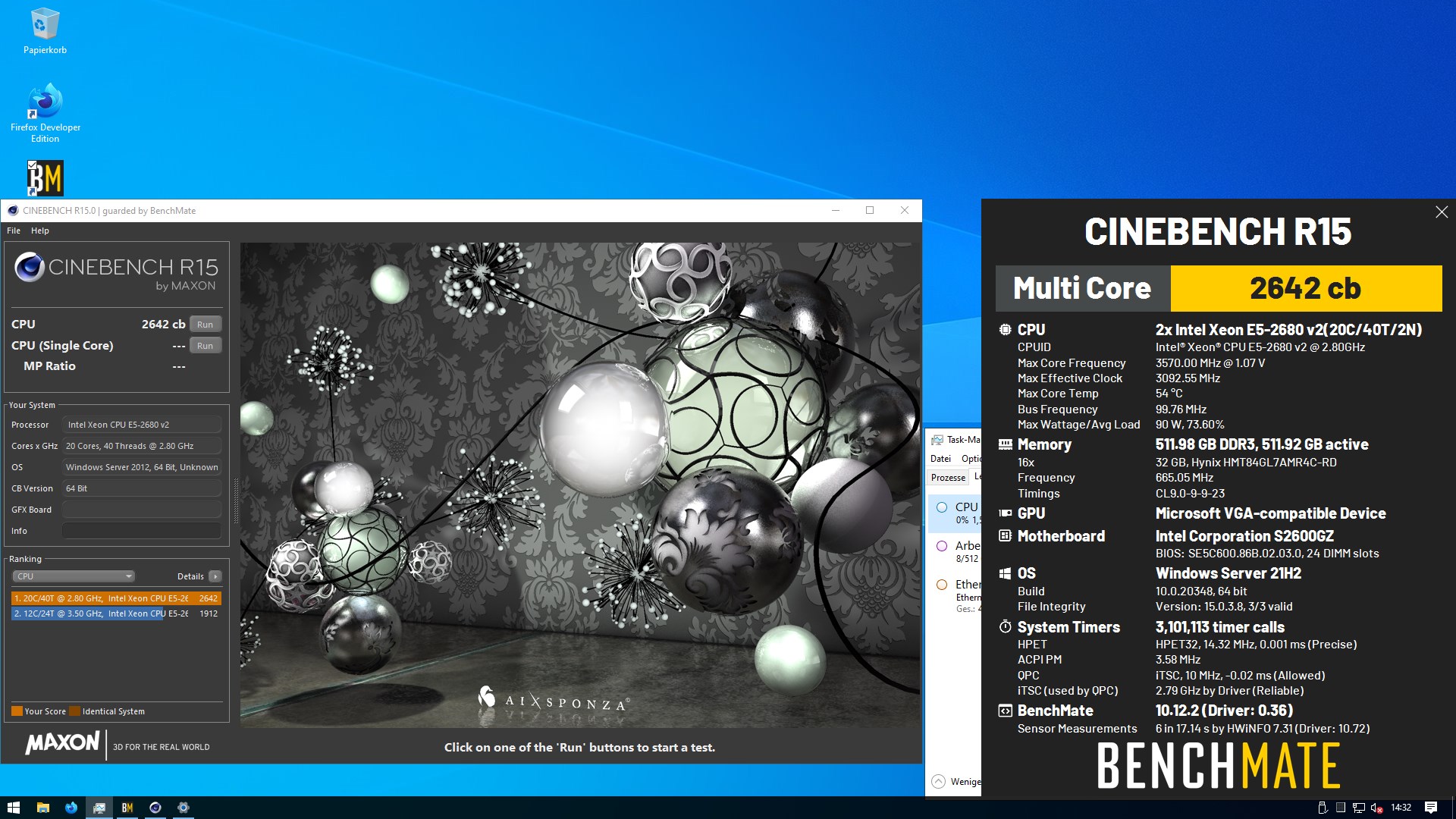Click the OS Windows icon in BenchMate panel
The width and height of the screenshot is (1456, 819).
(x=1006, y=573)
